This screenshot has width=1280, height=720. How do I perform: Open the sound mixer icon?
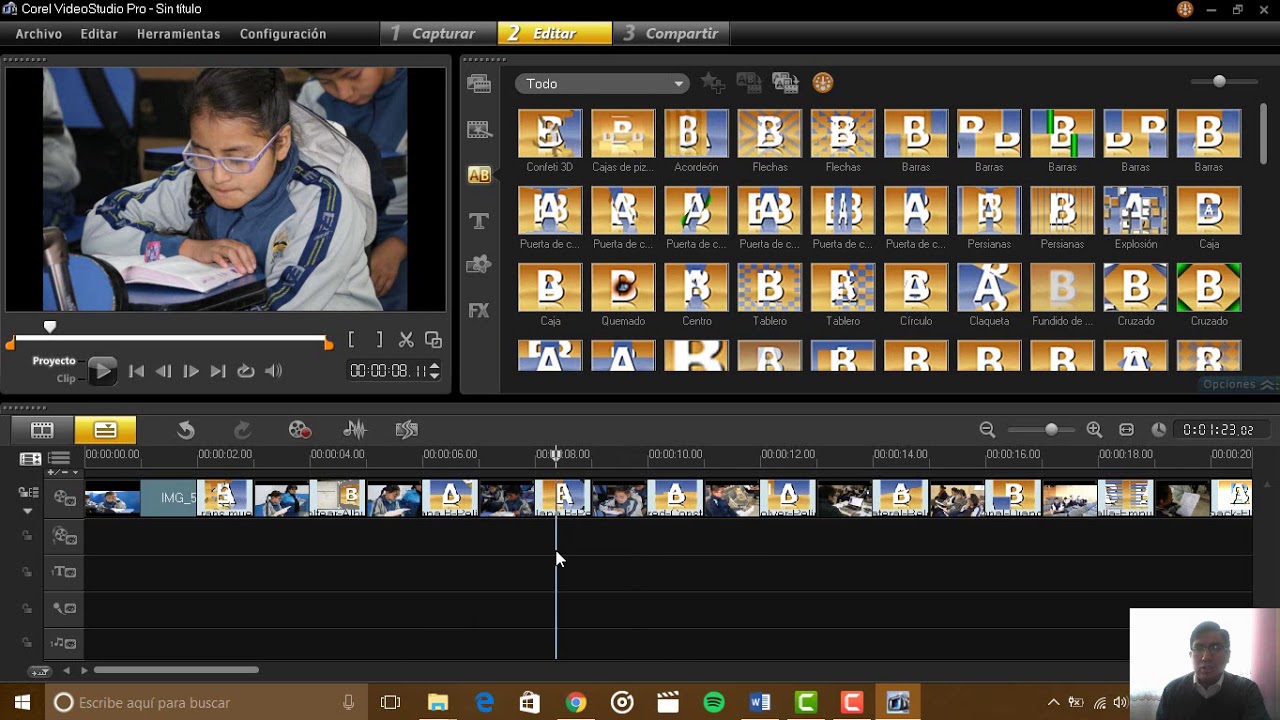354,430
